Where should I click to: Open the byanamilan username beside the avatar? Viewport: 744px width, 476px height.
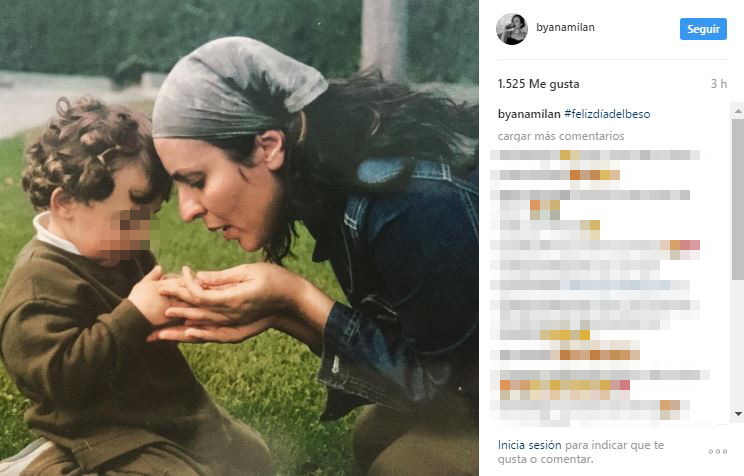point(565,28)
